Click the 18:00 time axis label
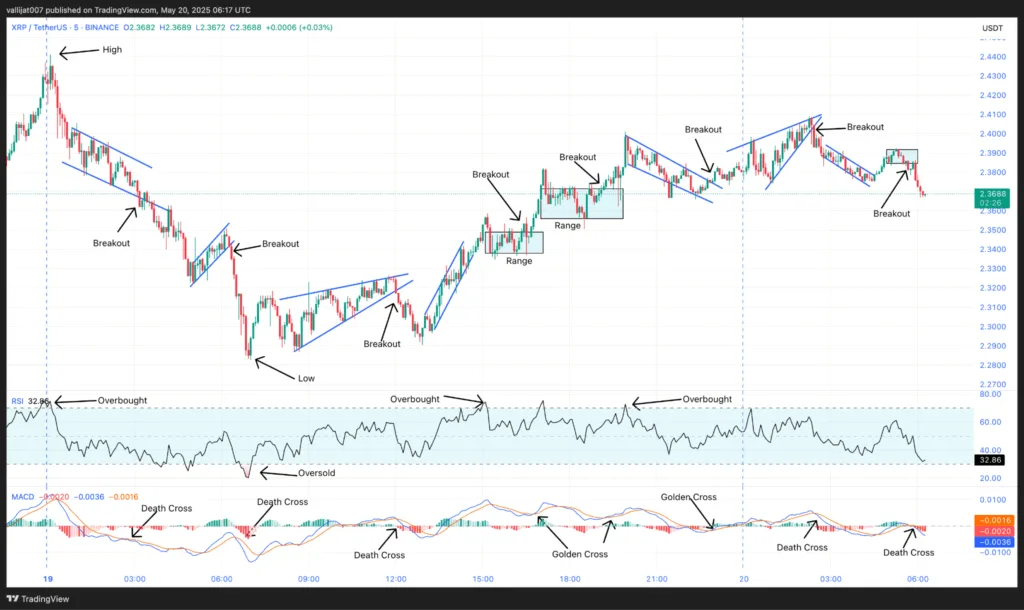The width and height of the screenshot is (1024, 610). tap(570, 579)
